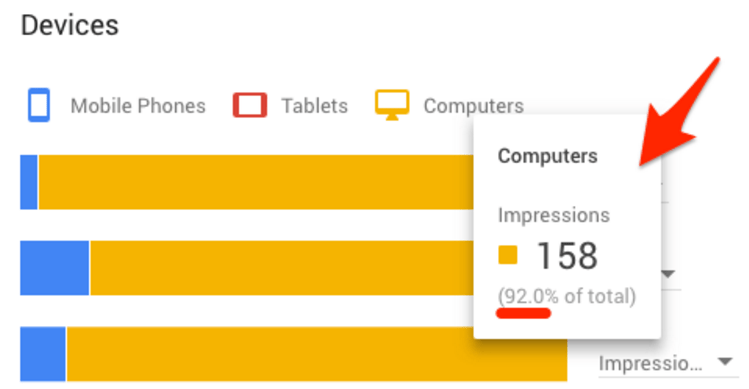Click the Devices card heading

[x=70, y=25]
